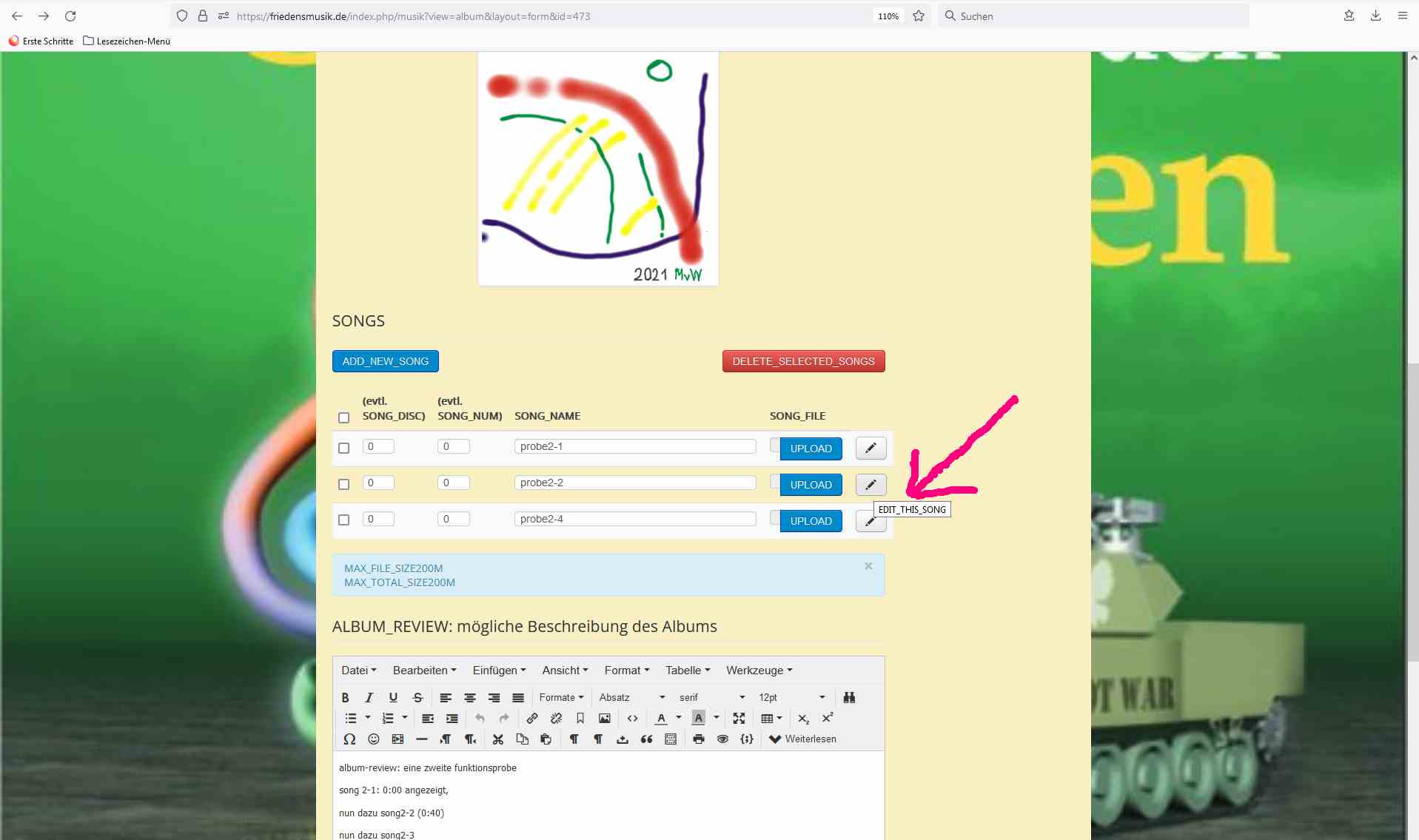Toggle the select-all songs header checkbox
The height and width of the screenshot is (840, 1419).
pos(343,417)
